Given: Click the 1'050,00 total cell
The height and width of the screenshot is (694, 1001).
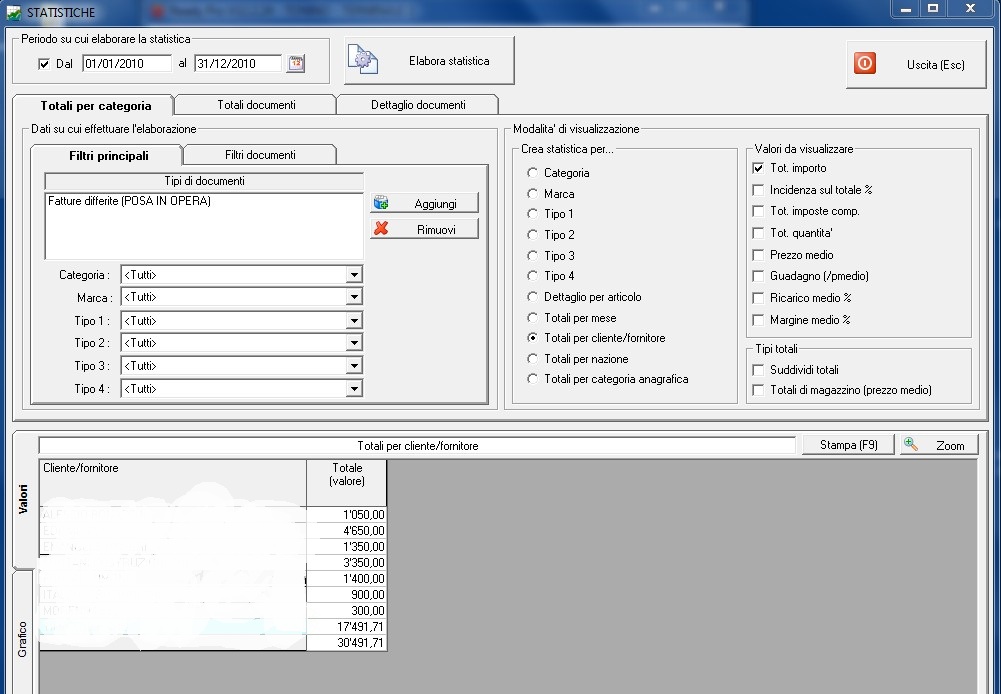Looking at the screenshot, I should [347, 515].
